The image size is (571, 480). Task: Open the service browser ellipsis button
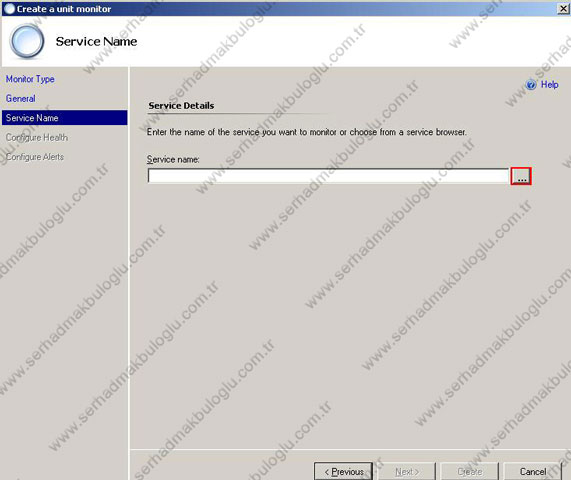coord(521,176)
